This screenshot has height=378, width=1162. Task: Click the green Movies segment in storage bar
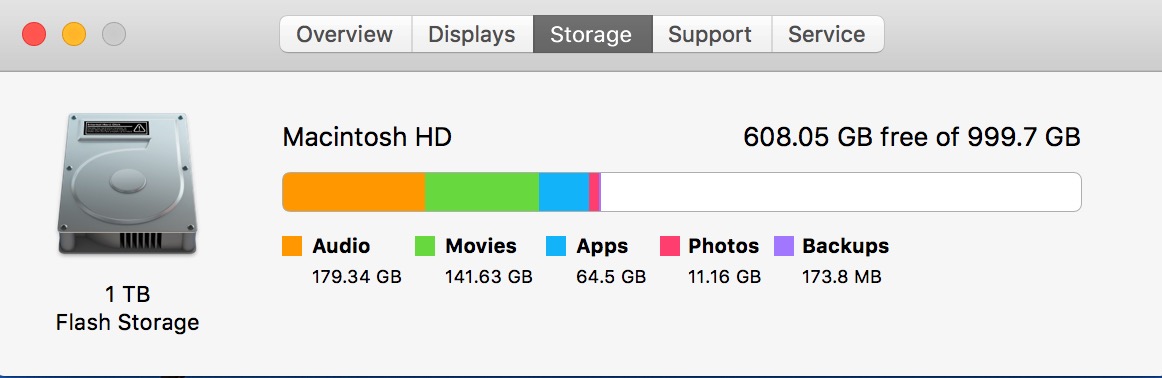click(482, 192)
